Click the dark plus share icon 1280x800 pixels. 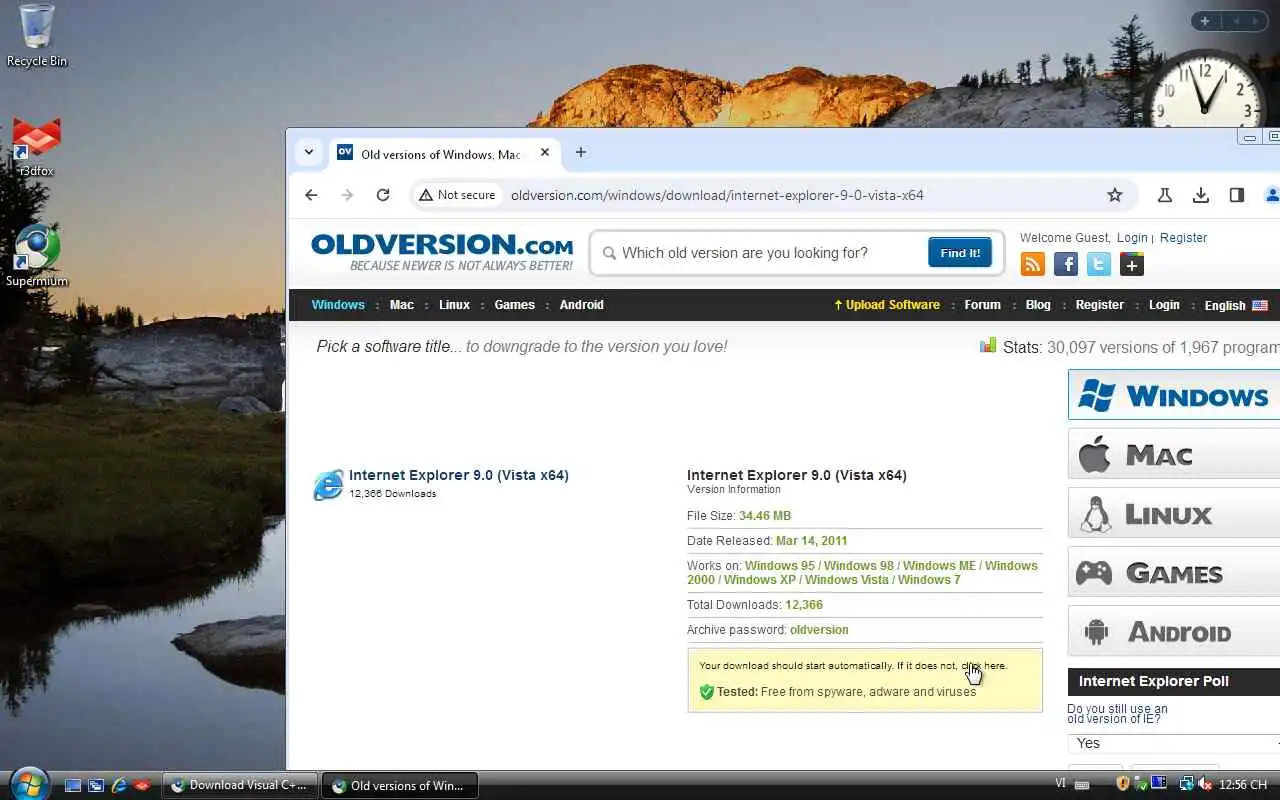point(1132,264)
